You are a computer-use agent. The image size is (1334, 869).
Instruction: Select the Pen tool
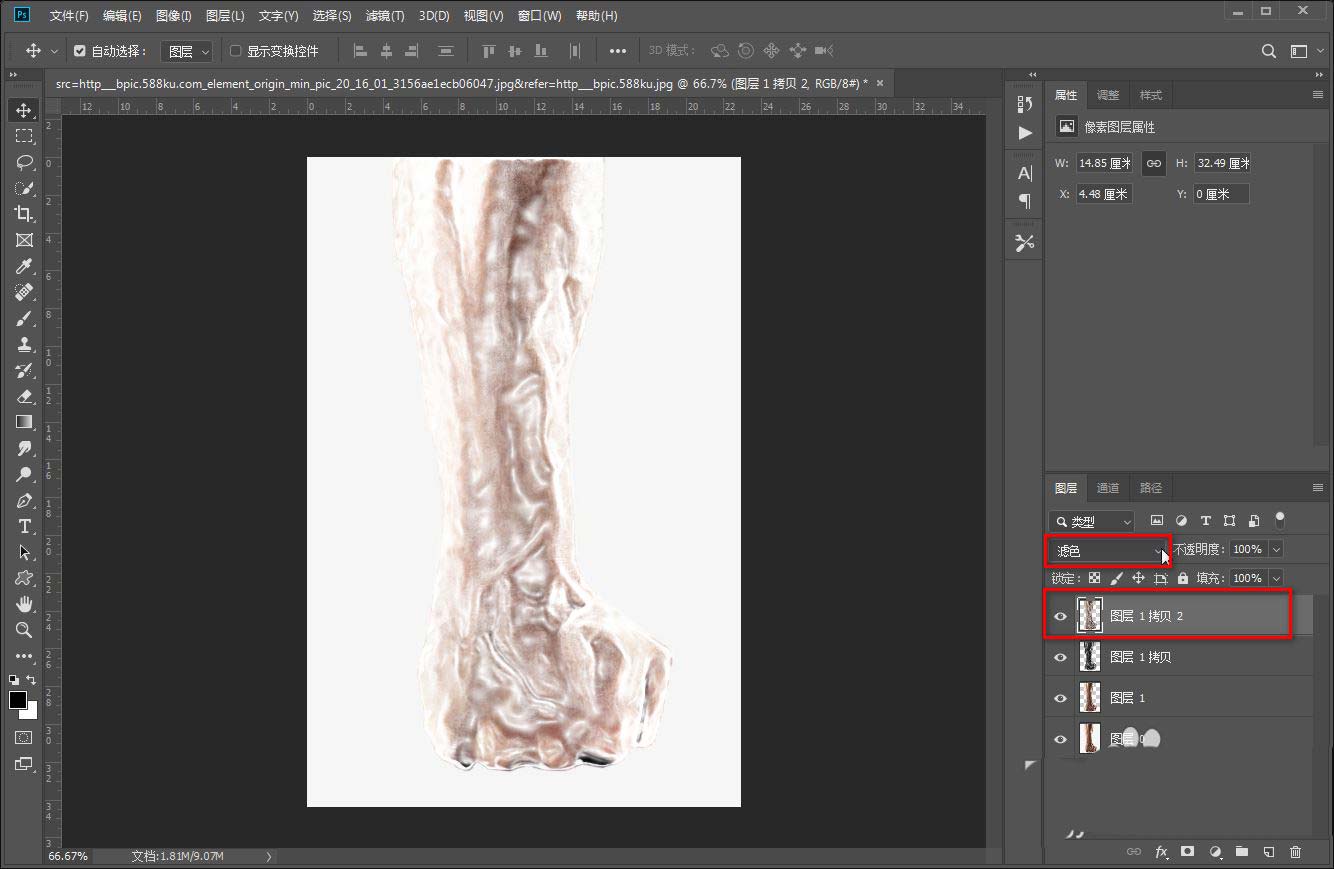24,500
